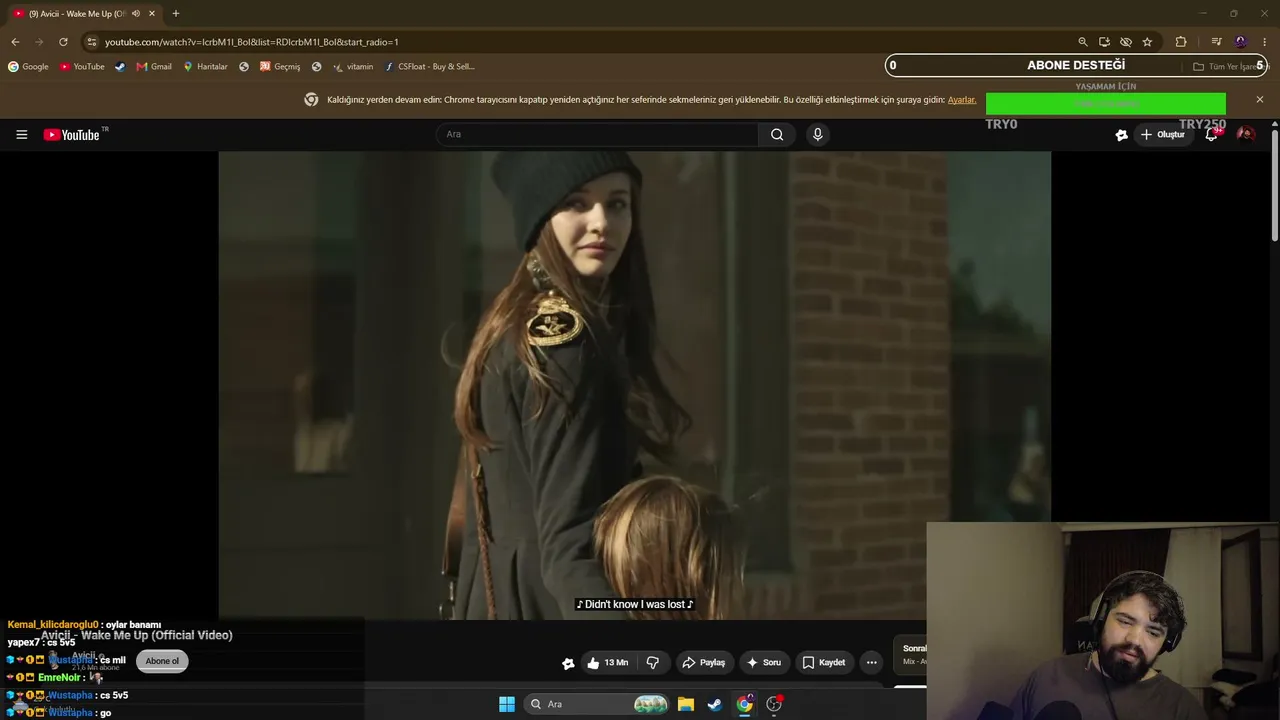Open YouTube notifications bell
Screen dimensions: 1280x720
pyautogui.click(x=1211, y=134)
